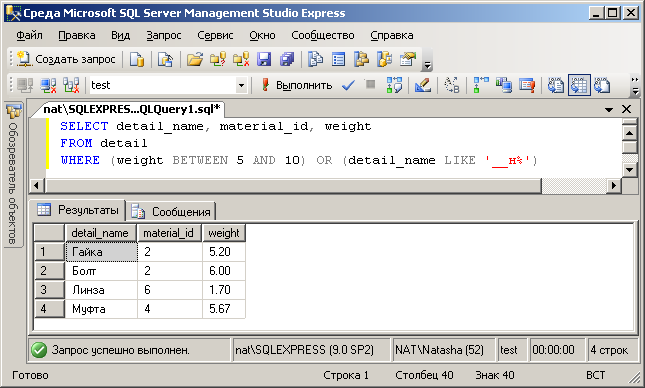Open the Справка menu
The width and height of the screenshot is (645, 388).
[392, 35]
